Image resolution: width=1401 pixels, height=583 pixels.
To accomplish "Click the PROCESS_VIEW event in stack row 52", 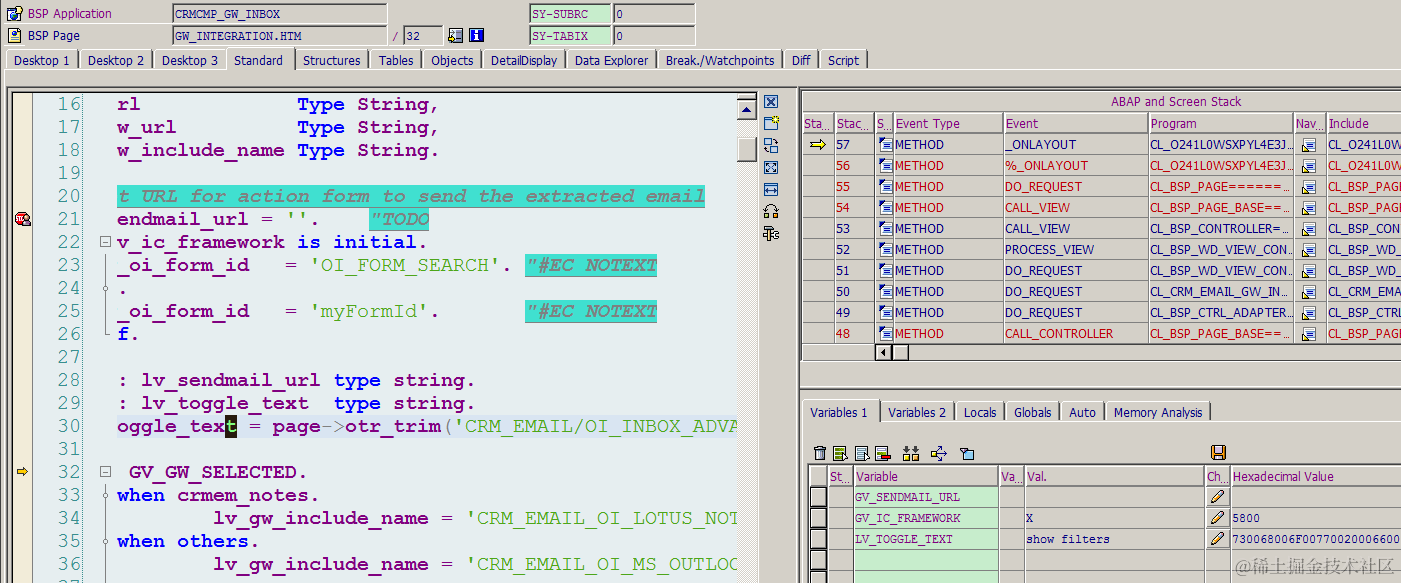I will coord(1075,250).
